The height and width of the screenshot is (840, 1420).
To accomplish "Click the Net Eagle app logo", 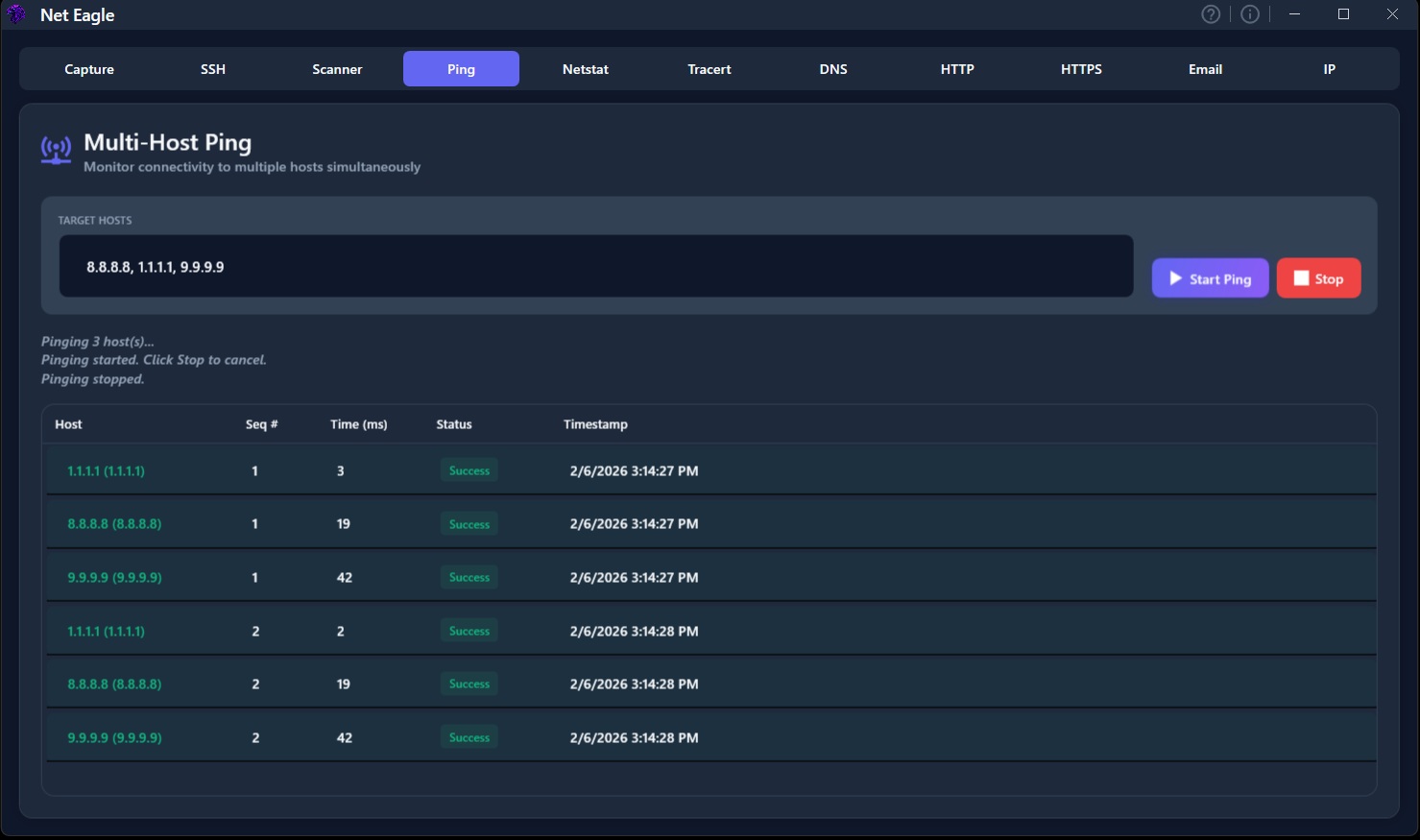I will coord(14,14).
